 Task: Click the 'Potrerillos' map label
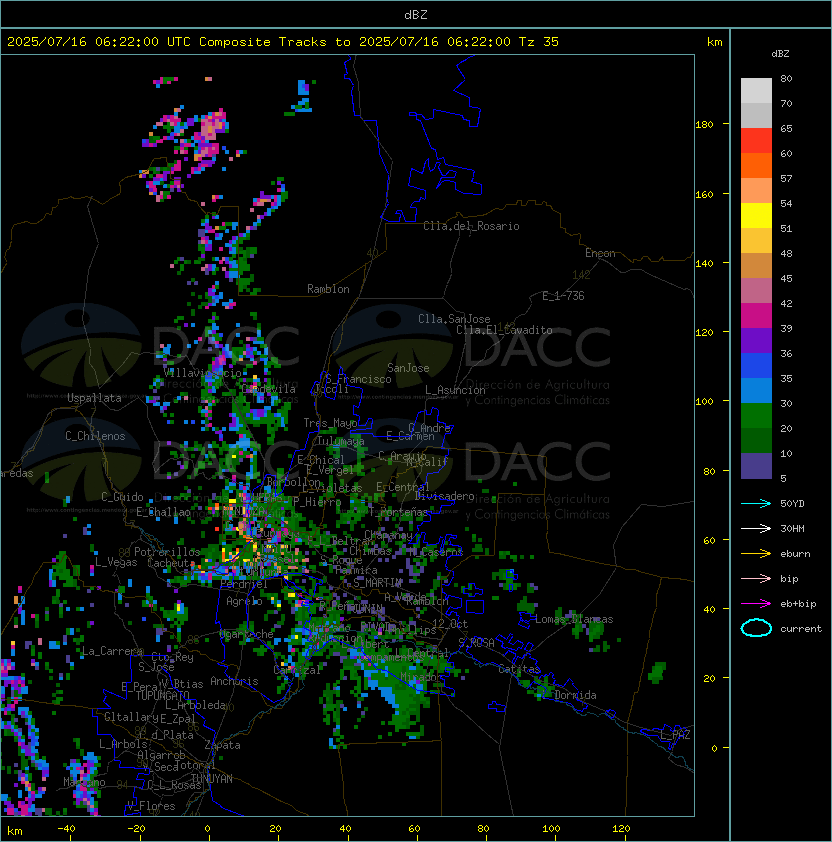(x=167, y=551)
